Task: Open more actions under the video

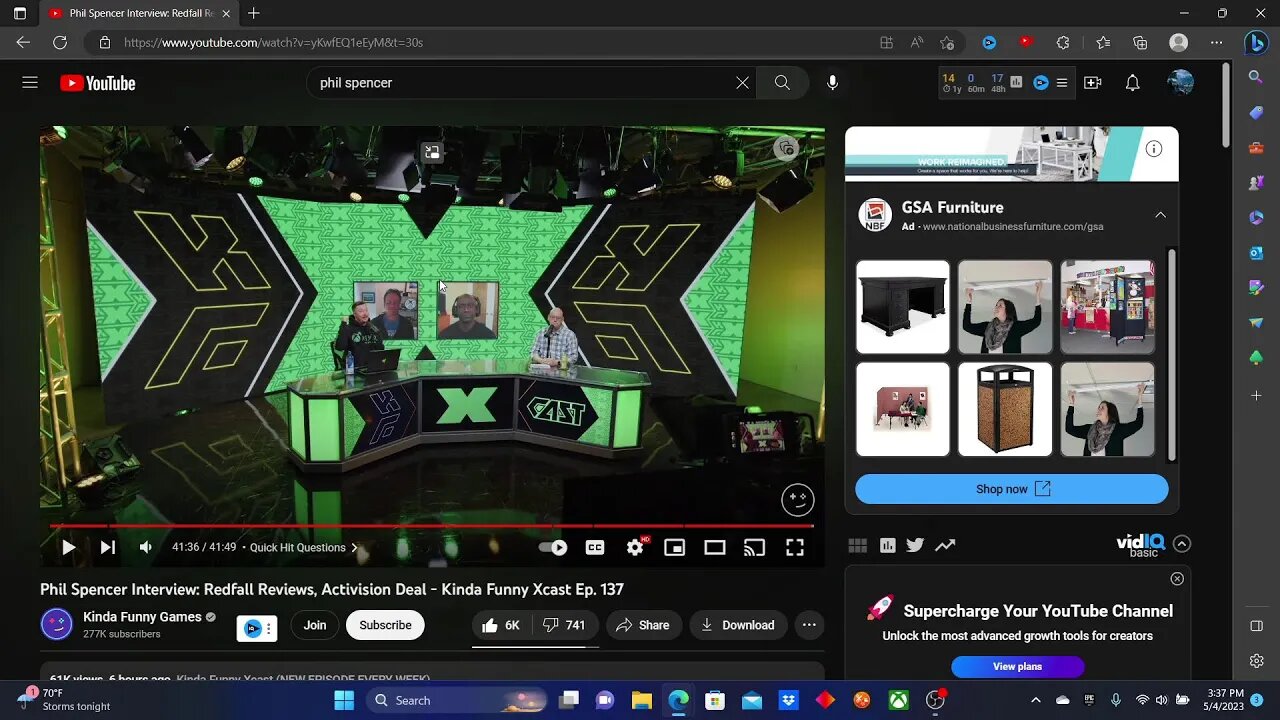Action: tap(809, 625)
